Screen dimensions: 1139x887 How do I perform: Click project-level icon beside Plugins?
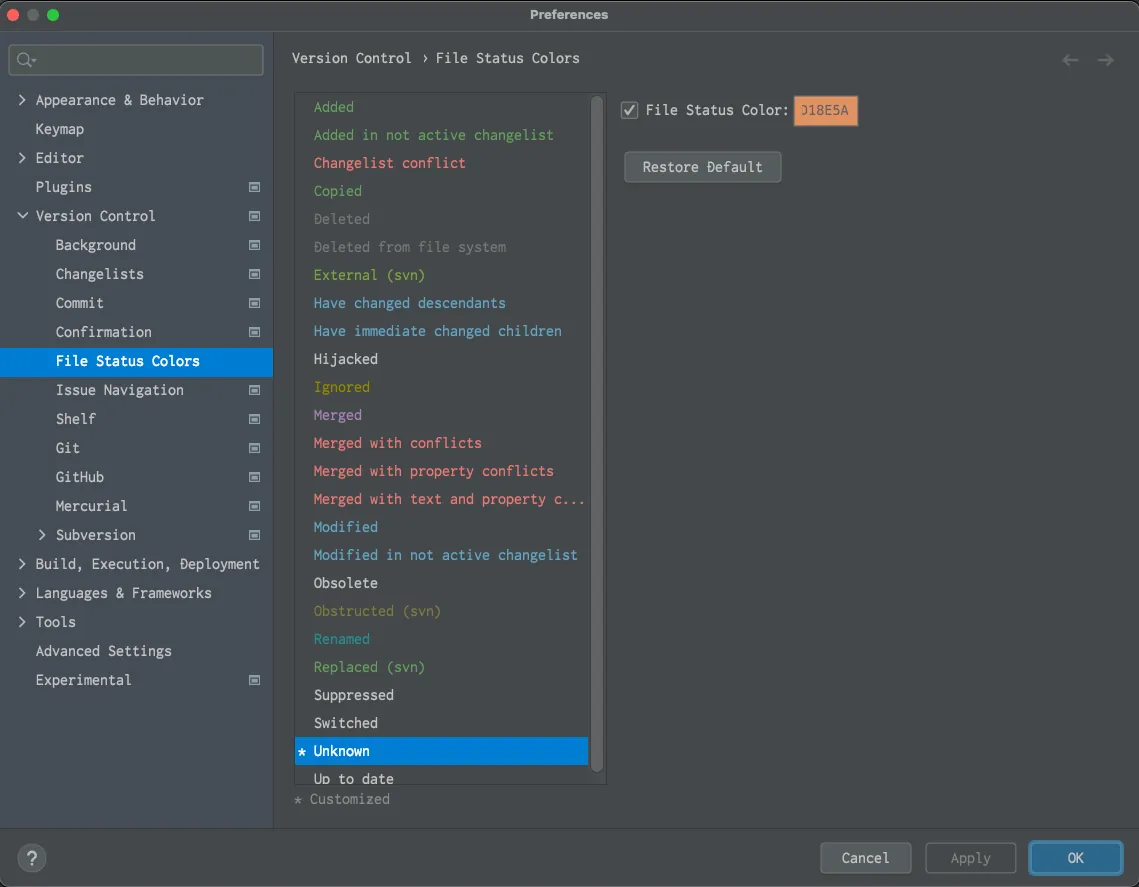click(255, 187)
